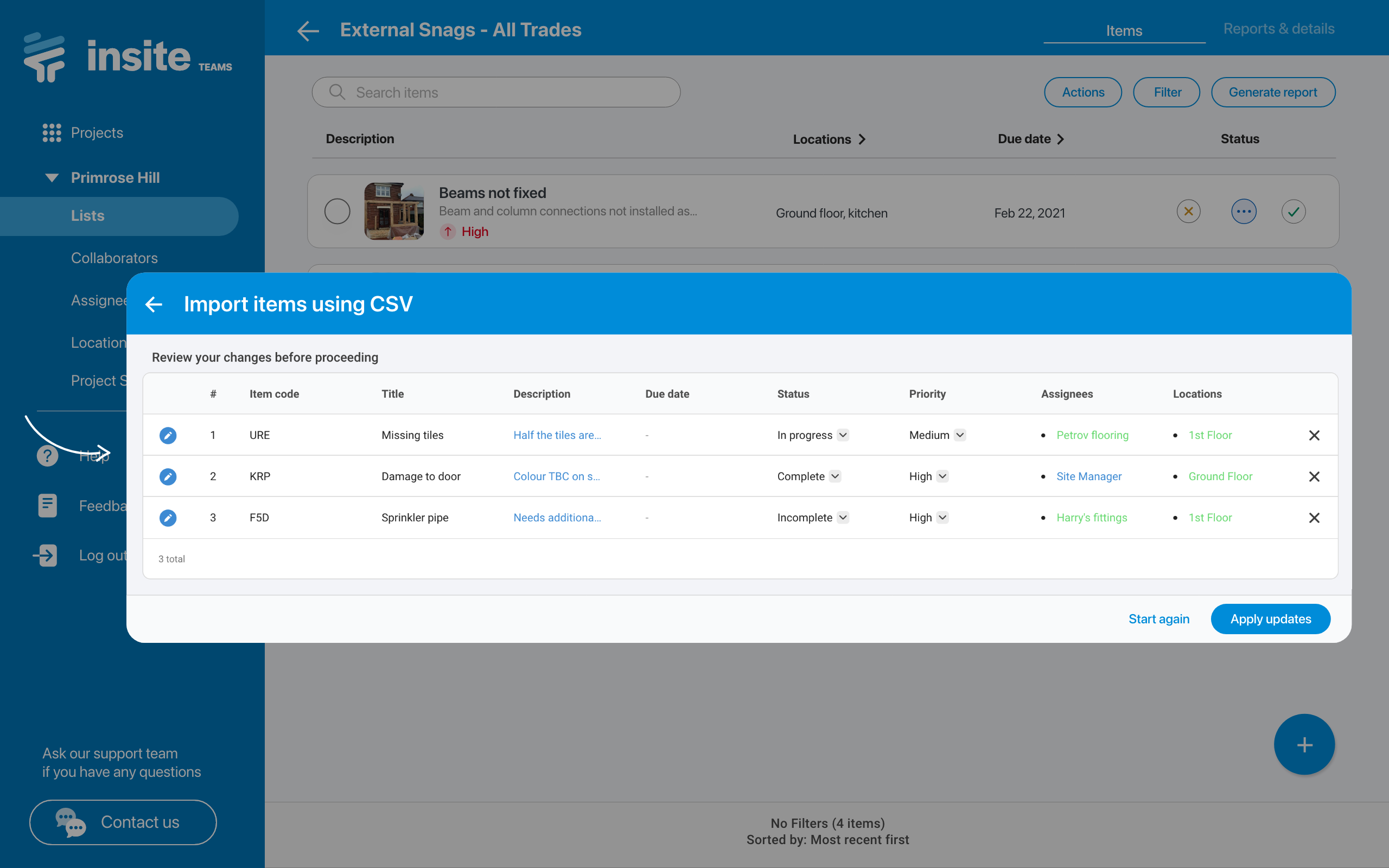1389x868 pixels.
Task: Open Collaborators in the sidebar
Action: pos(114,258)
